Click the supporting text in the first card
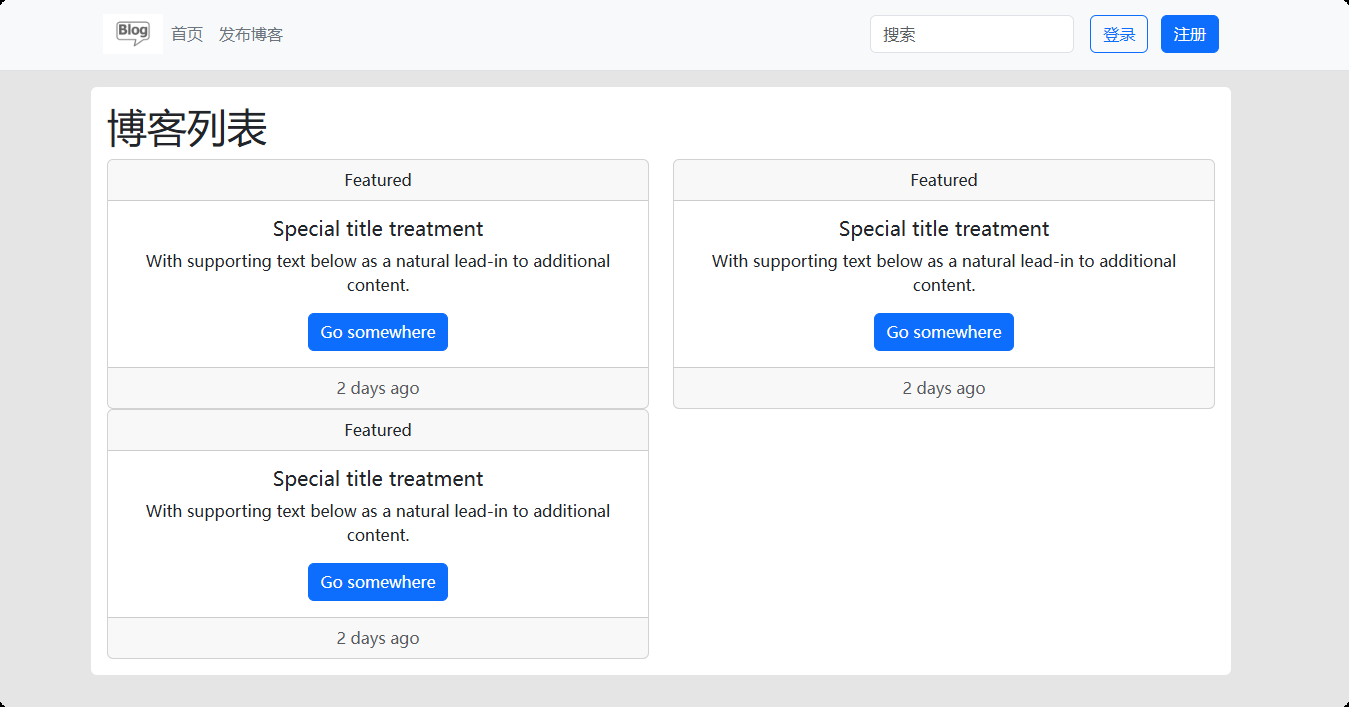This screenshot has width=1349, height=707. pyautogui.click(x=378, y=273)
